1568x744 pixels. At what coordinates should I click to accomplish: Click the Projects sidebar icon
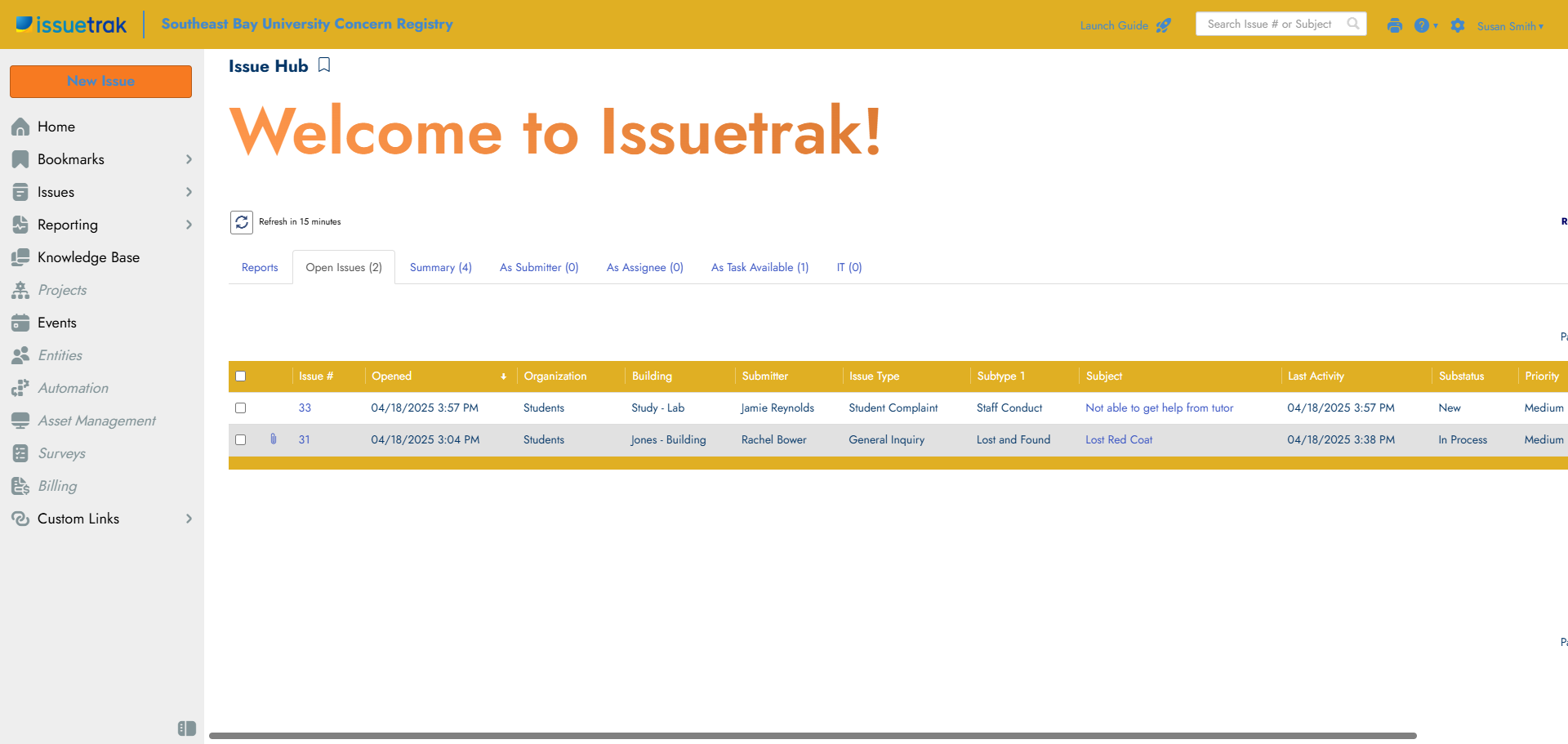click(x=20, y=290)
